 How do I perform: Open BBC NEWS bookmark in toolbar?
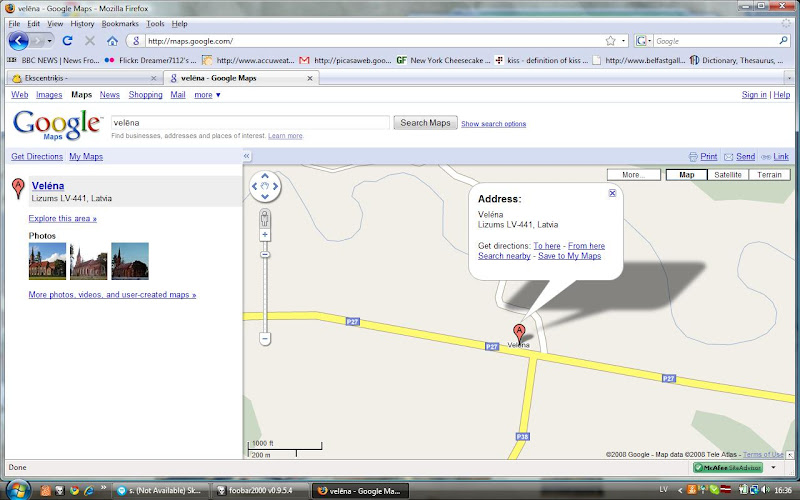54,60
